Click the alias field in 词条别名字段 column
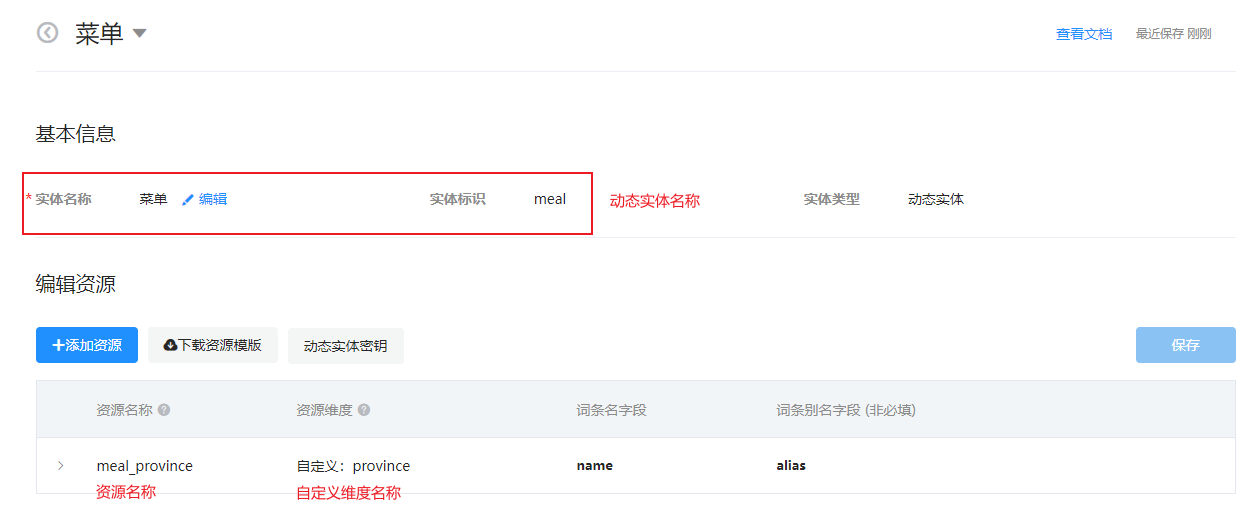The width and height of the screenshot is (1260, 515). pyautogui.click(x=791, y=466)
